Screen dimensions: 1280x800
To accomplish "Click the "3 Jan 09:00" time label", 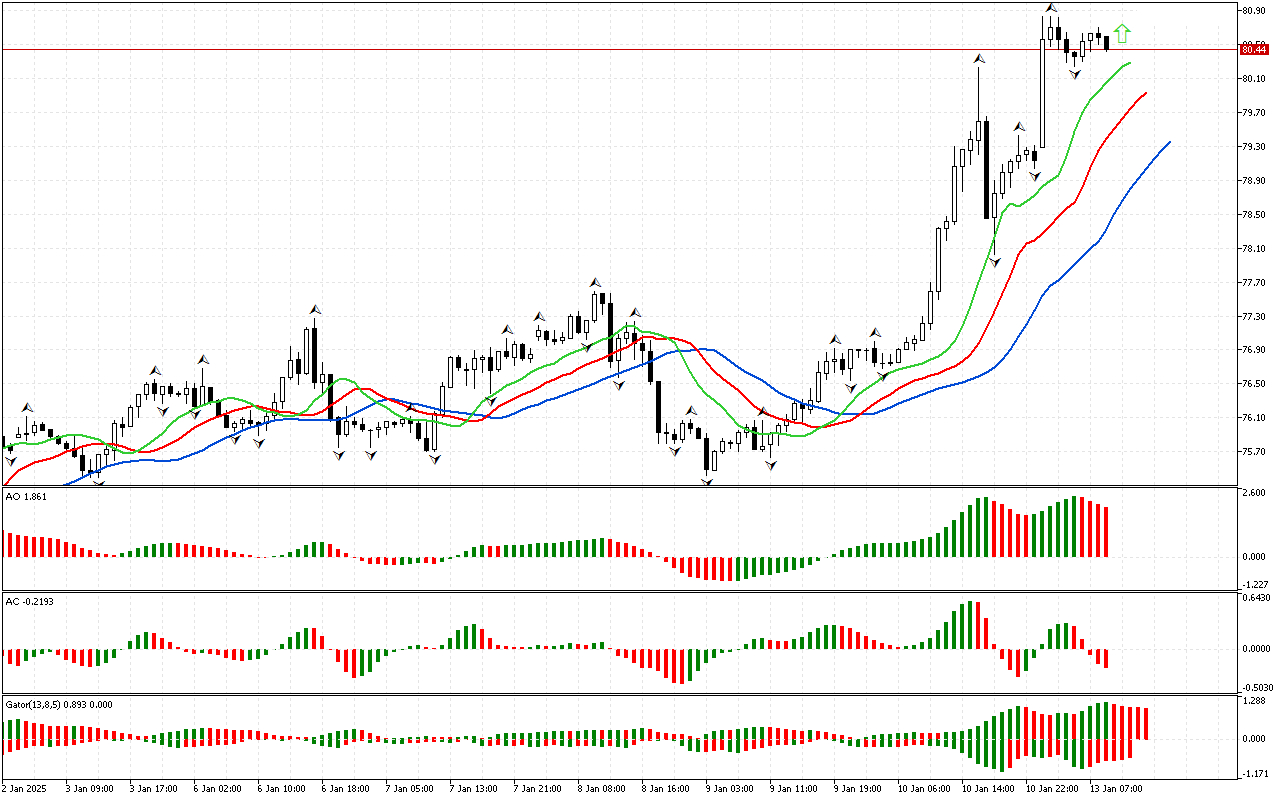I will (90, 788).
